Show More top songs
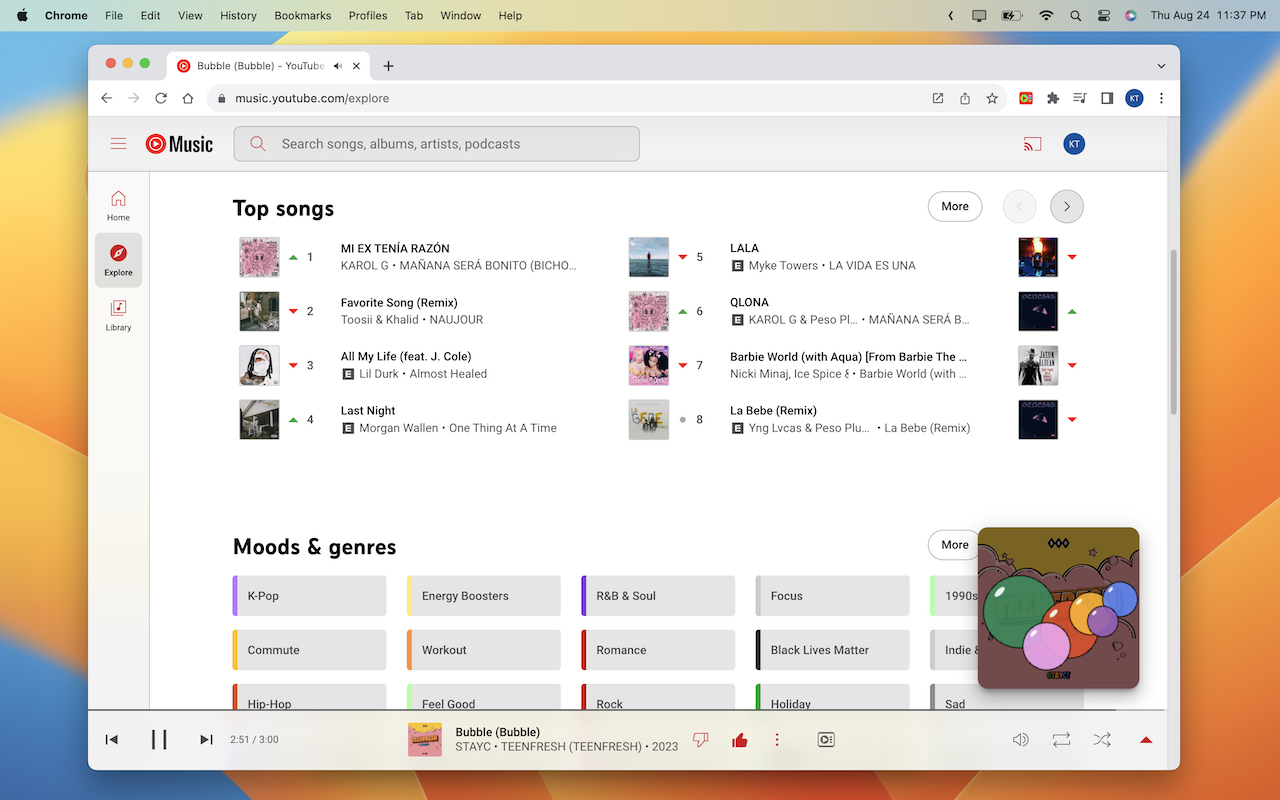1280x800 pixels. [954, 206]
